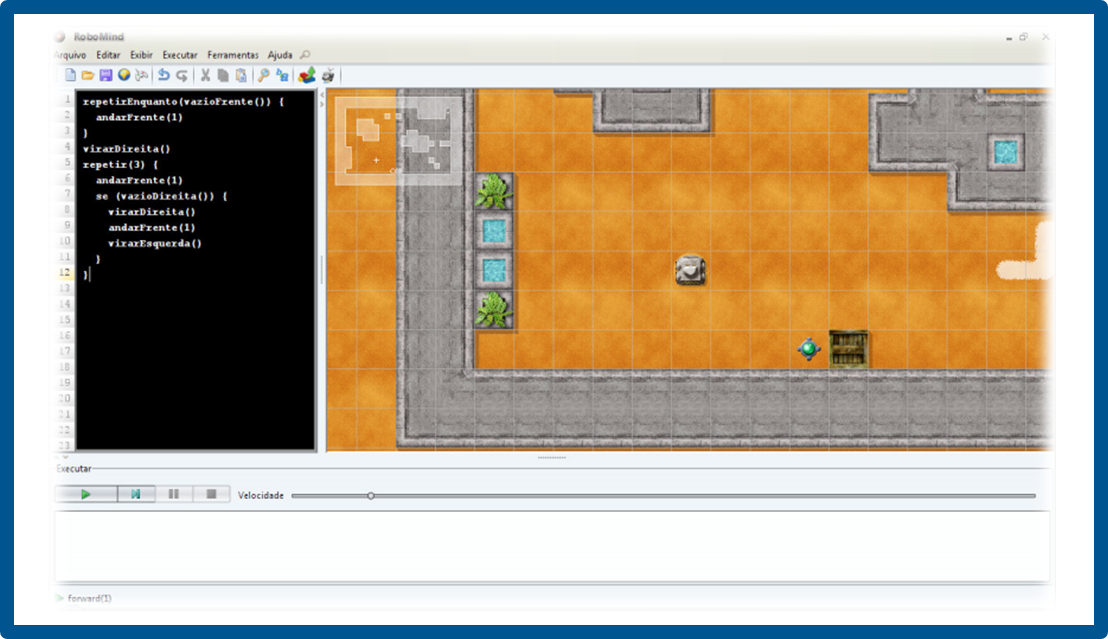The height and width of the screenshot is (639, 1108).
Task: Paste code from clipboard
Action: point(241,75)
